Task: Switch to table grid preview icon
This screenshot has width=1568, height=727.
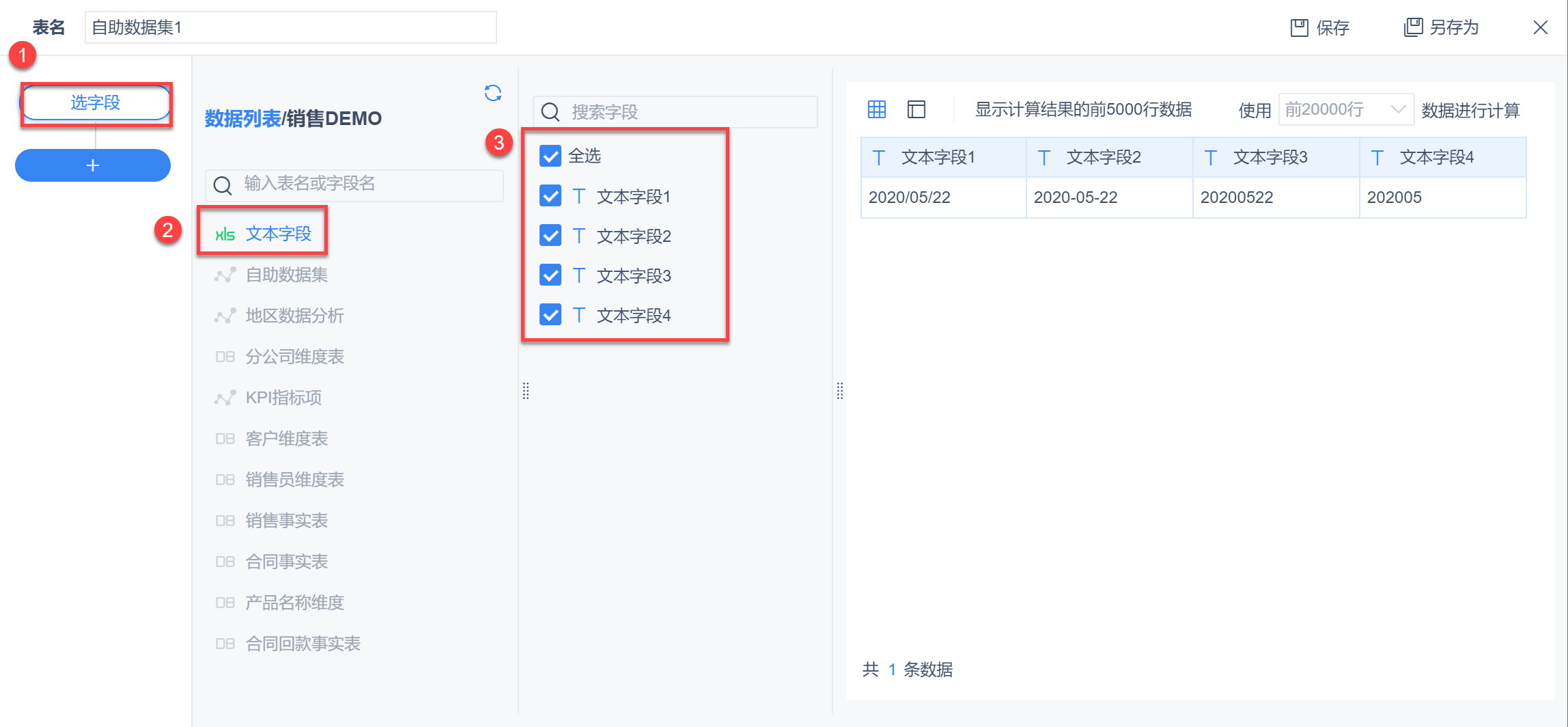Action: pyautogui.click(x=876, y=109)
